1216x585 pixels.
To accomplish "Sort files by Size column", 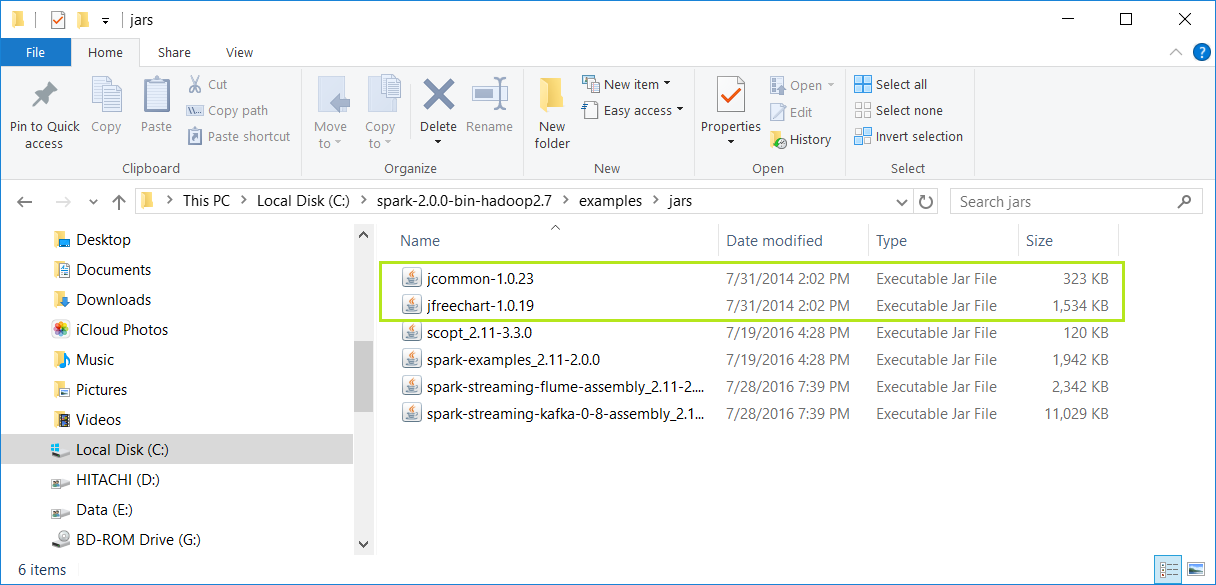I will (1039, 241).
